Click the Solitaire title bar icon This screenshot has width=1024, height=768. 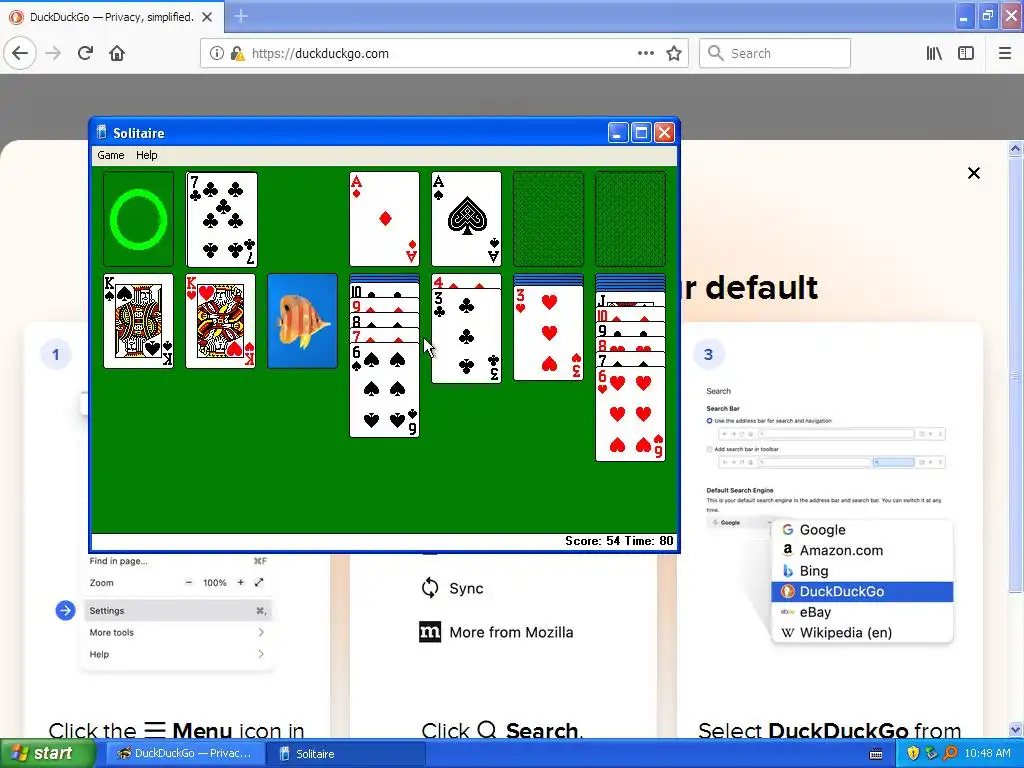pyautogui.click(x=101, y=133)
